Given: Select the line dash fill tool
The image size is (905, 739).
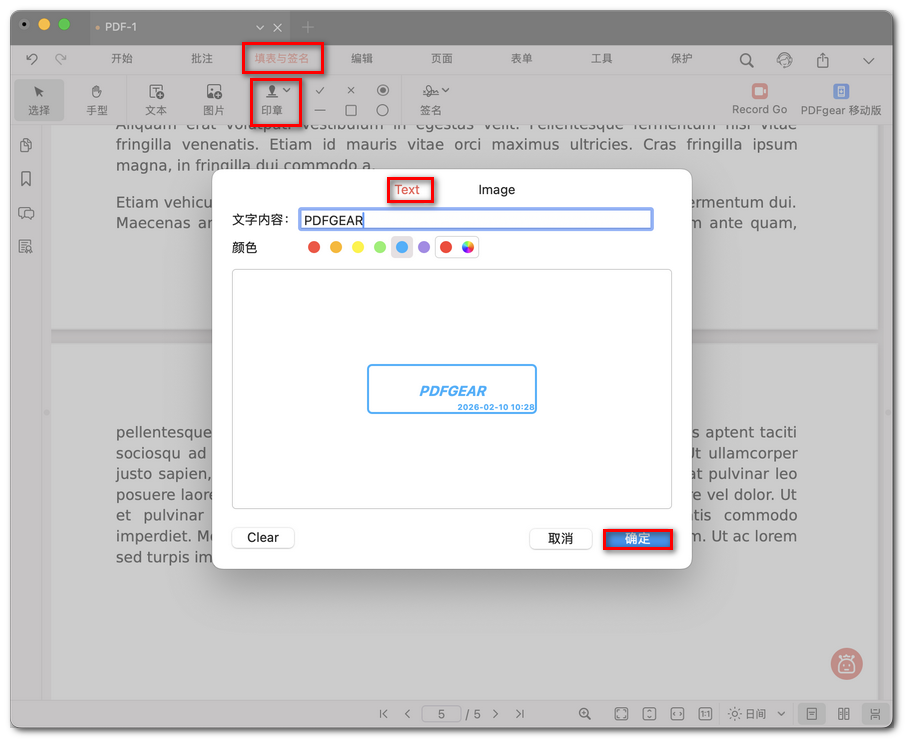Looking at the screenshot, I should 320,110.
